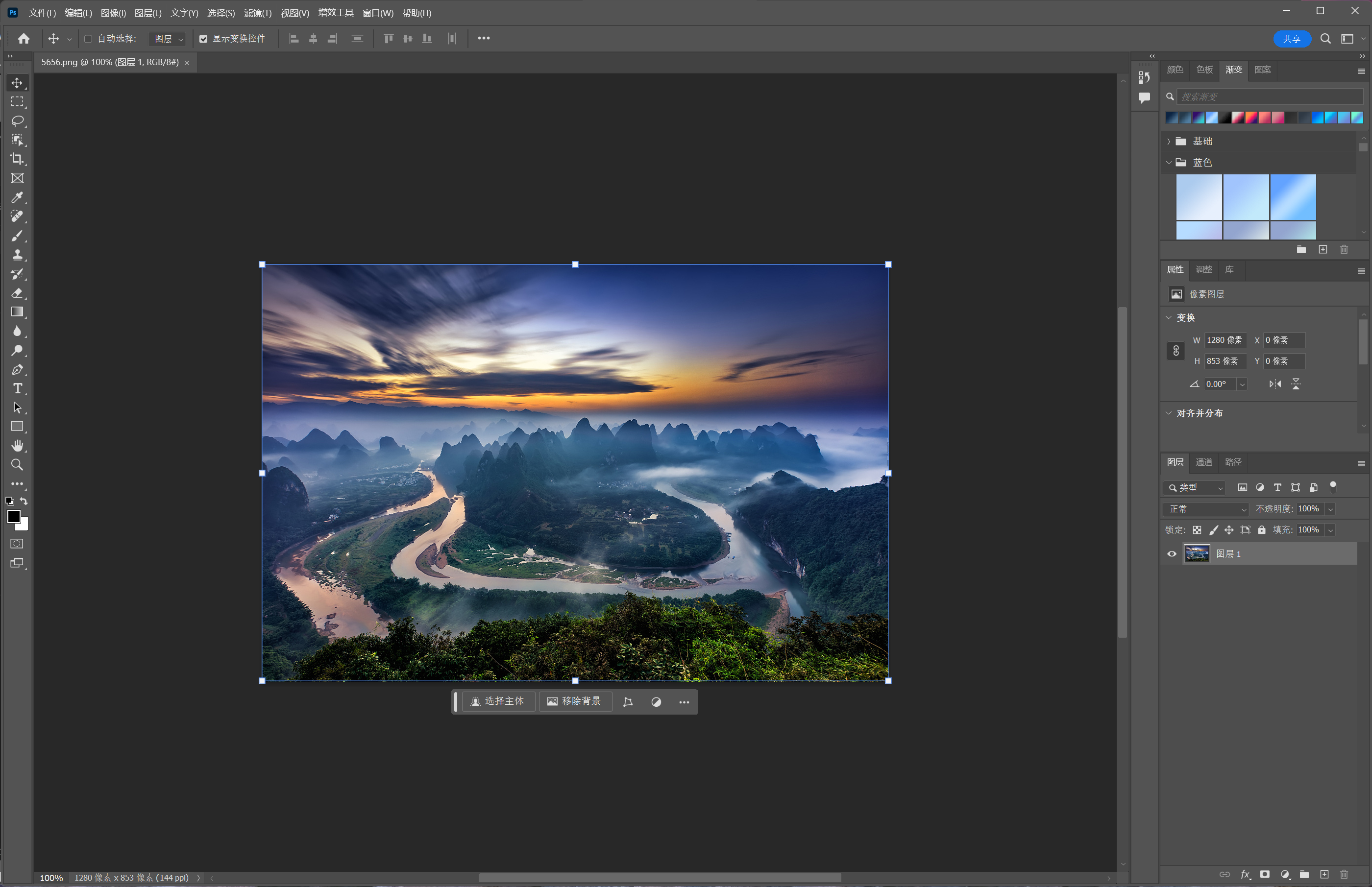
Task: Switch to the 通道 tab
Action: (1204, 462)
